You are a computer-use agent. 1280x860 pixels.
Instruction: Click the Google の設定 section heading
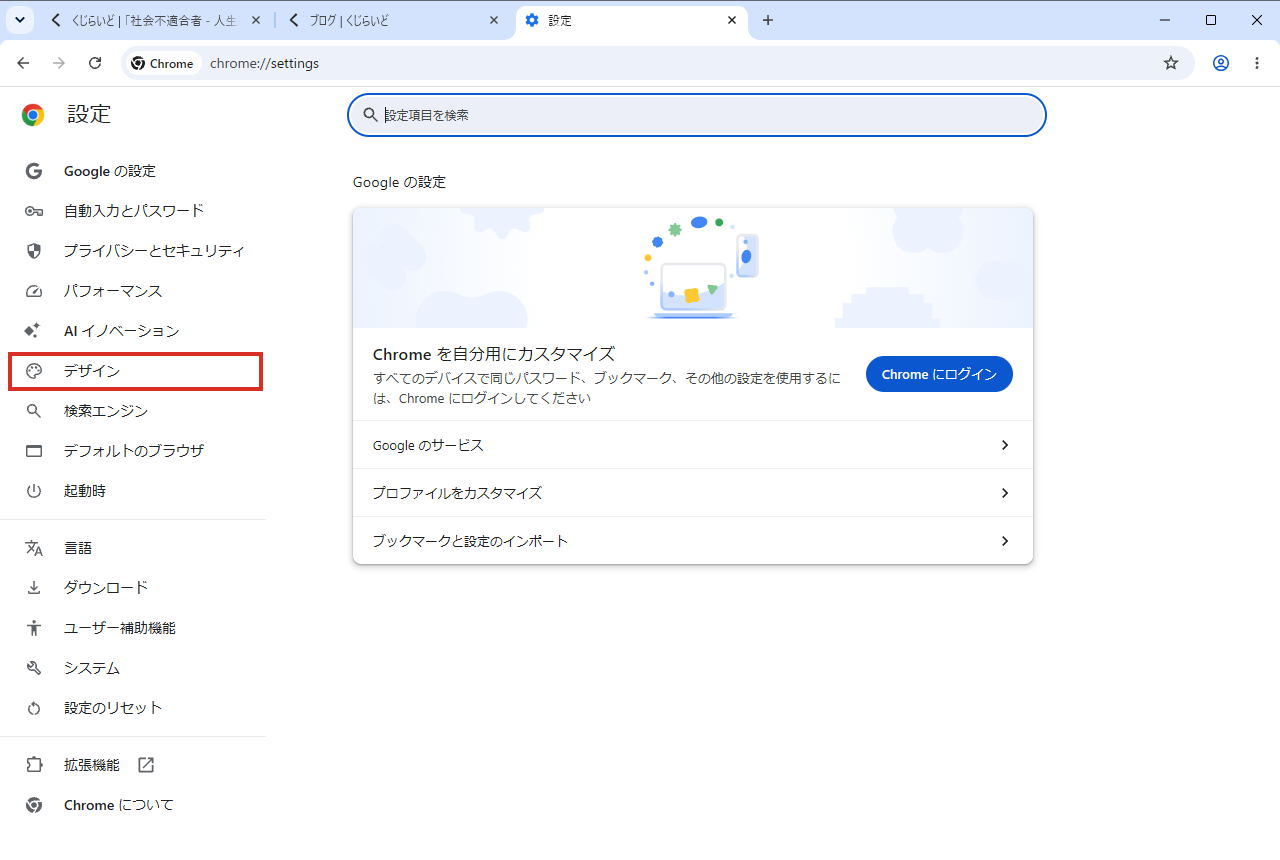(x=399, y=182)
